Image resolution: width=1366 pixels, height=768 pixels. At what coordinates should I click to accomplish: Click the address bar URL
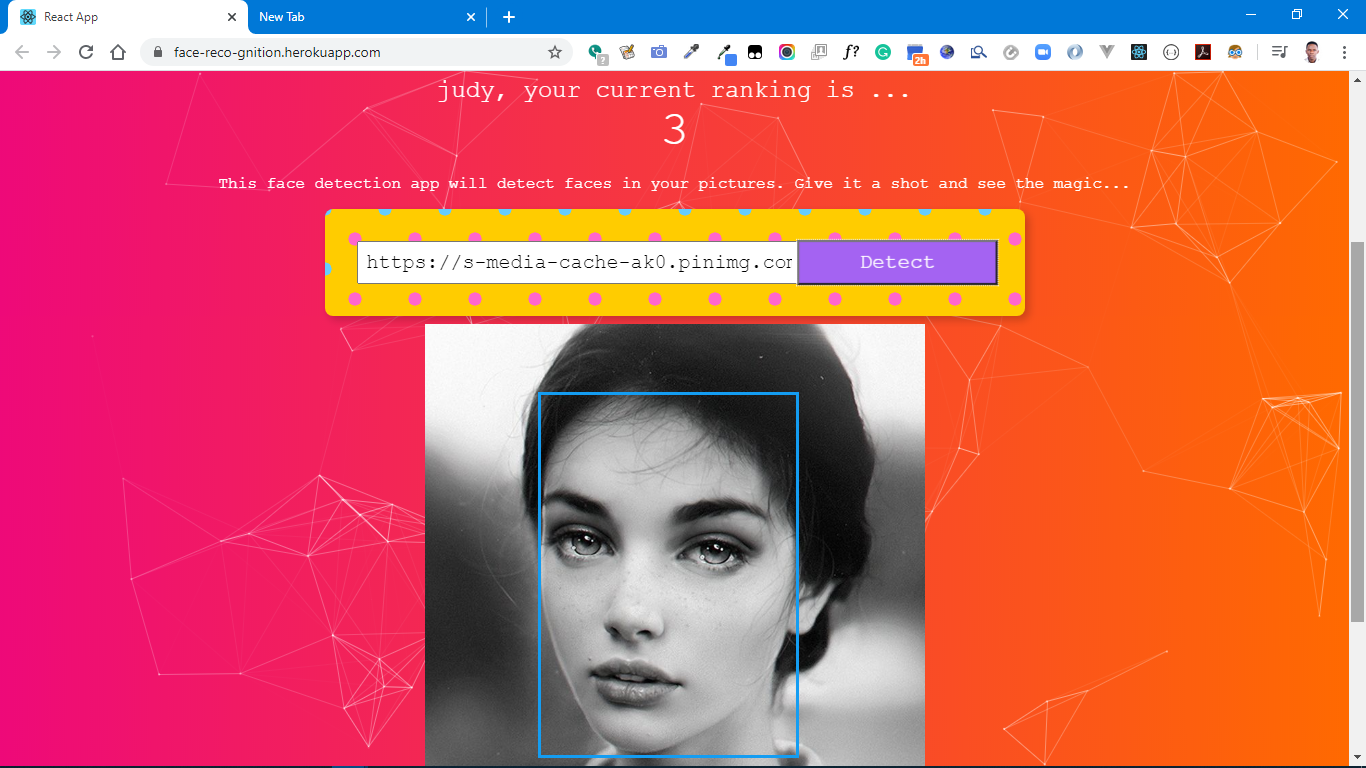click(x=277, y=52)
